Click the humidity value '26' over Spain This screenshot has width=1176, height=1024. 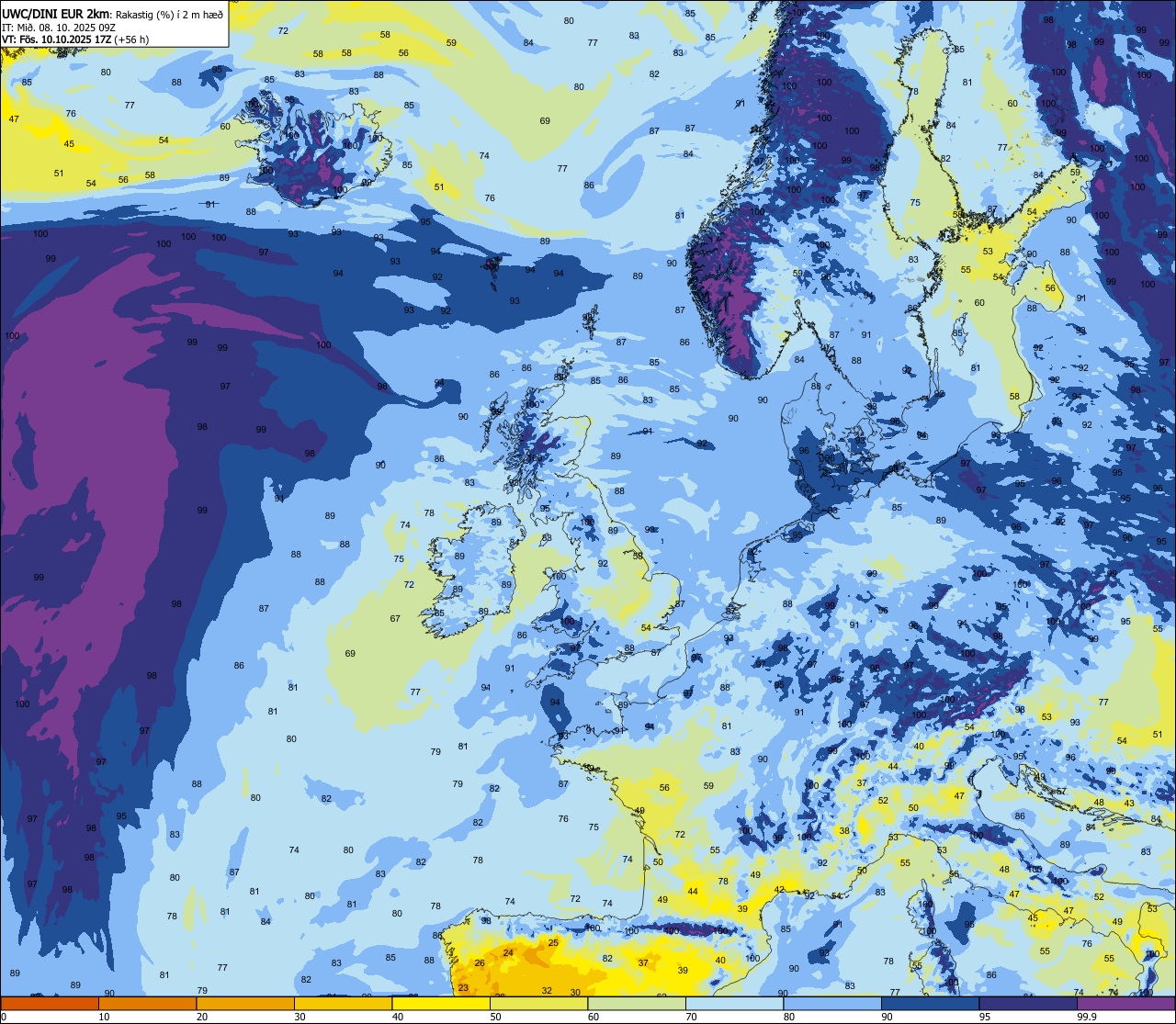tap(480, 962)
